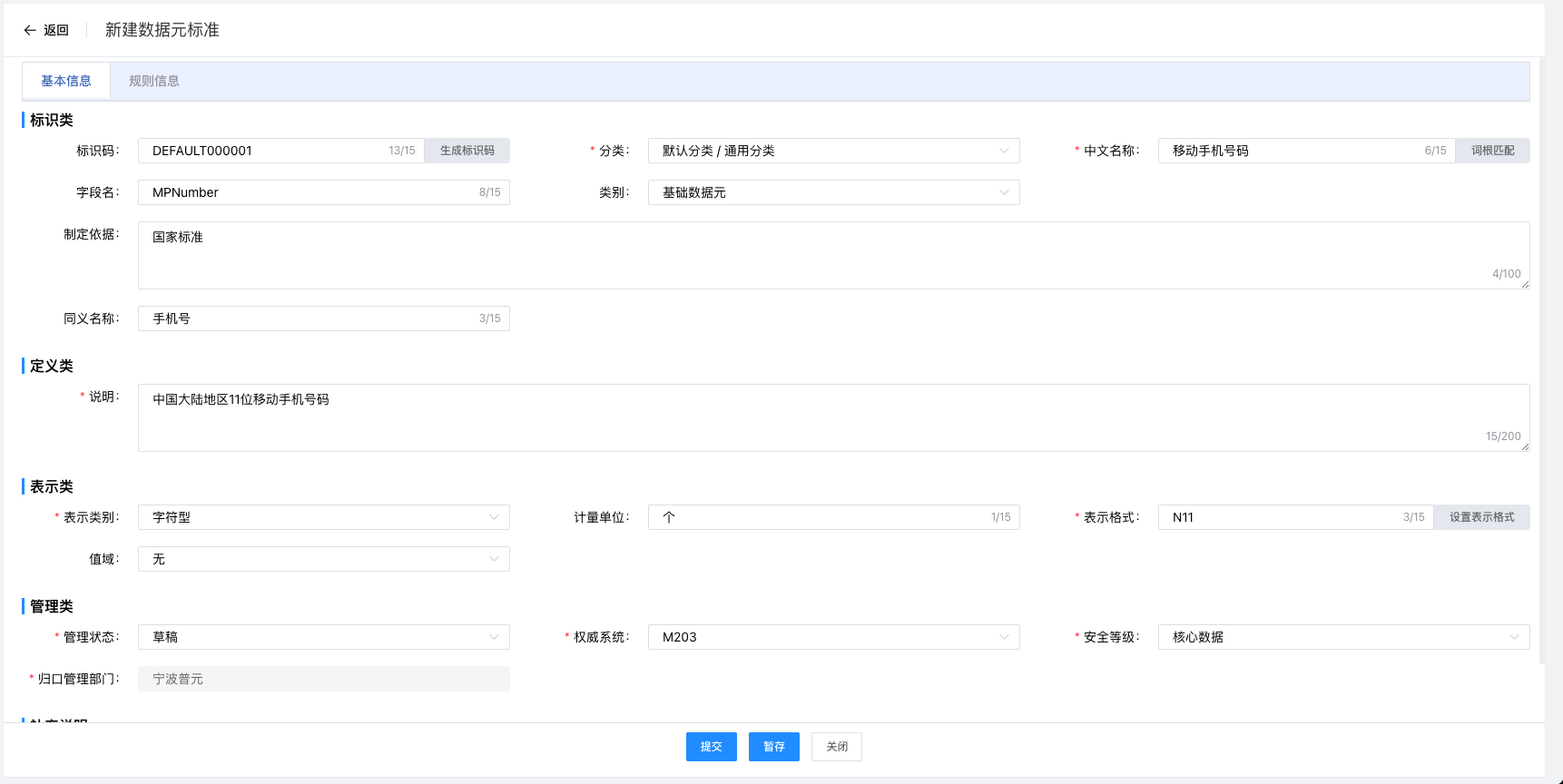Focus the 字段名 input field
Viewport: 1563px width, 784px height.
(x=309, y=192)
